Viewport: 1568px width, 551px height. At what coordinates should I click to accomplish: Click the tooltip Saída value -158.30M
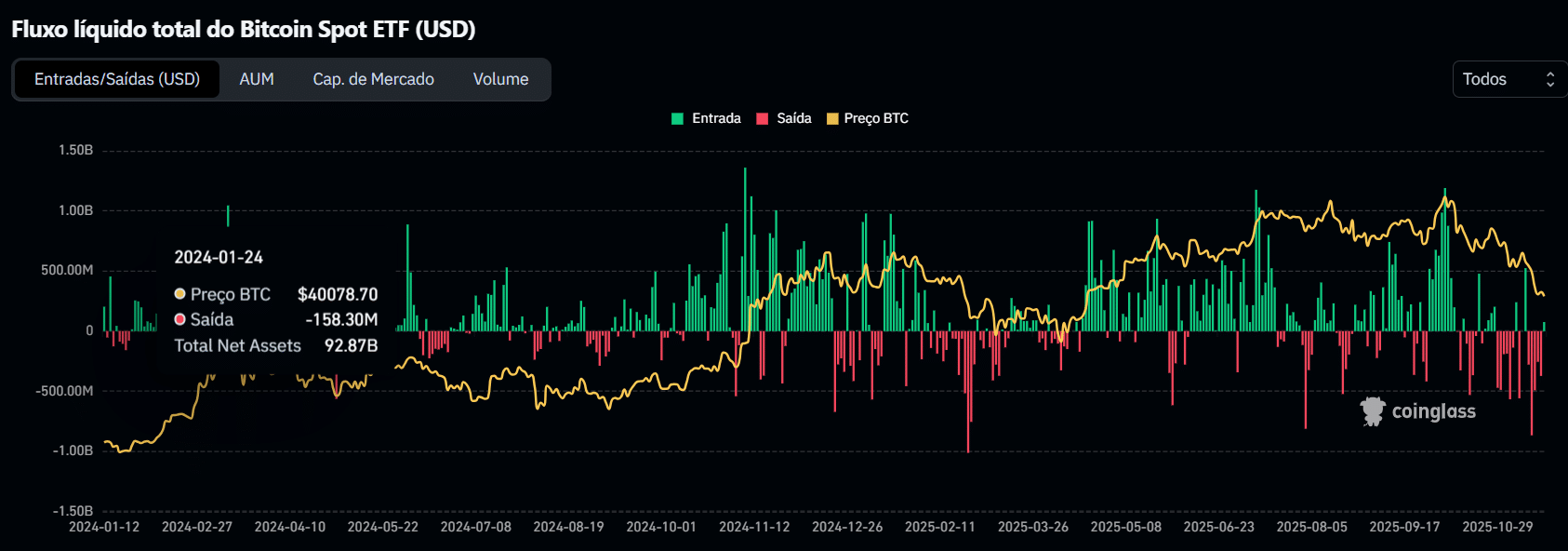coord(341,319)
